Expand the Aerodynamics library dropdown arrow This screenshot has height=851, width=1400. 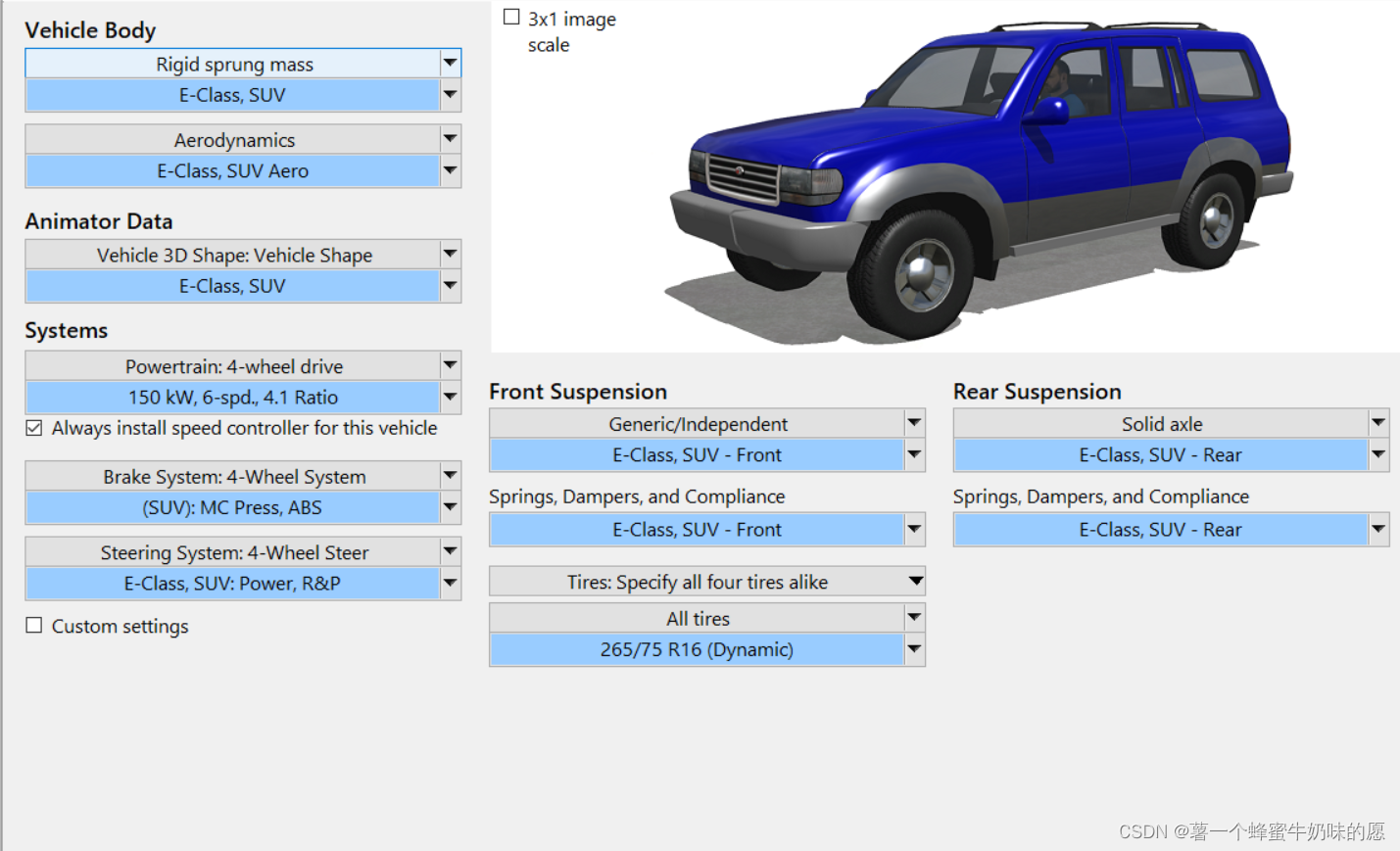(450, 139)
